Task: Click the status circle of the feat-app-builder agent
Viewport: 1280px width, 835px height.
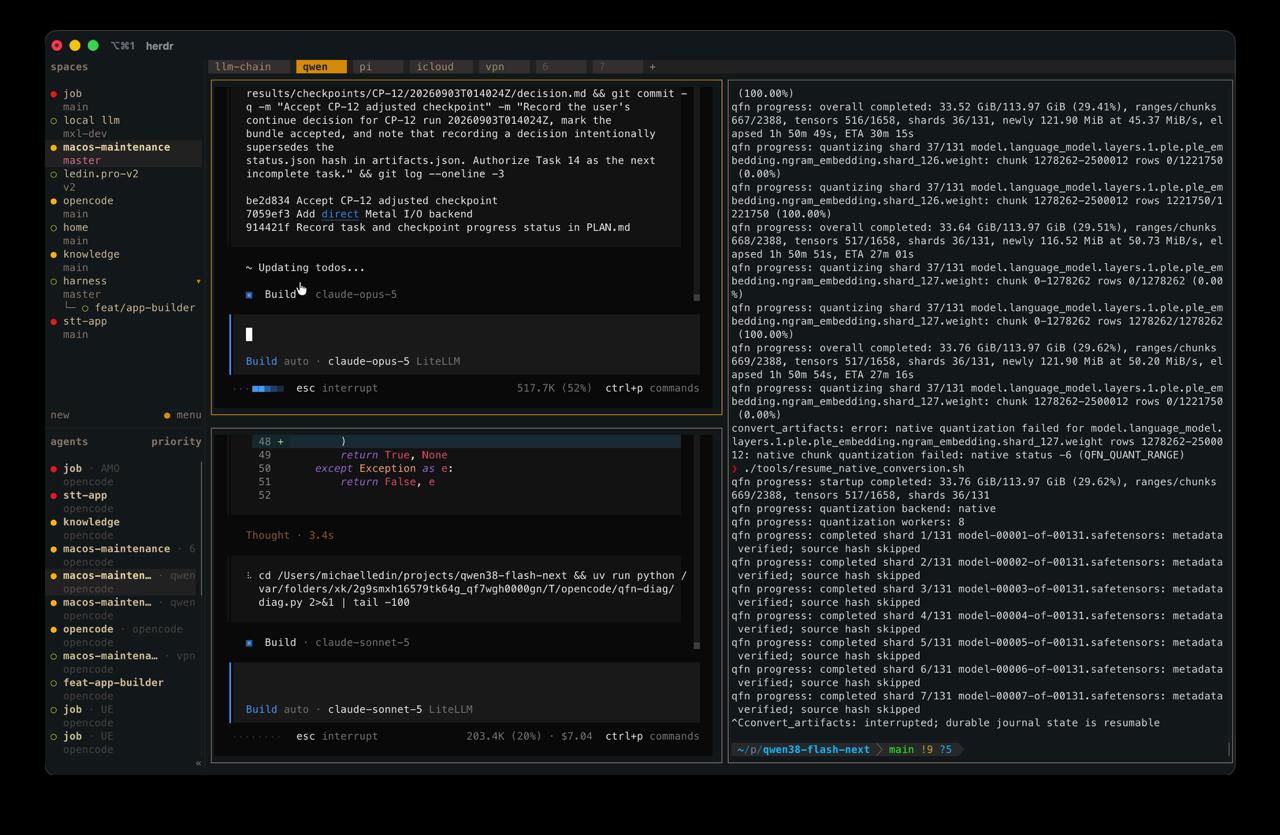Action: click(x=54, y=683)
